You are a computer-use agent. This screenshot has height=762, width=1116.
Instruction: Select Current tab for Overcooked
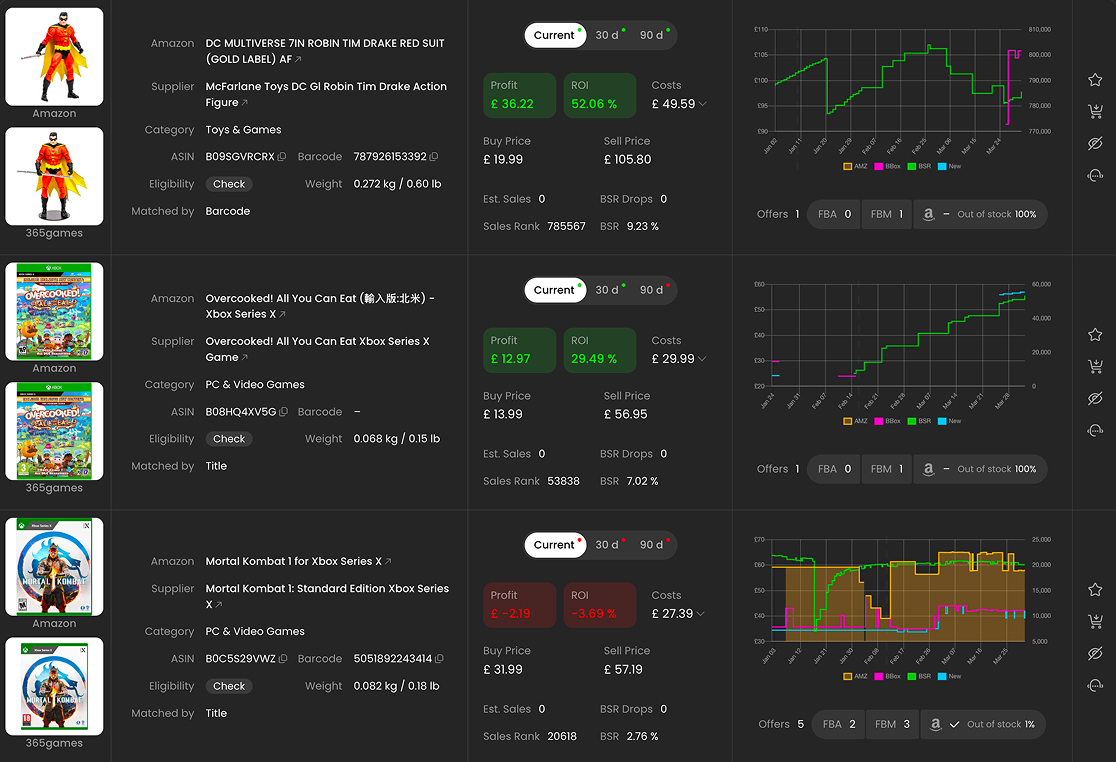click(x=555, y=290)
